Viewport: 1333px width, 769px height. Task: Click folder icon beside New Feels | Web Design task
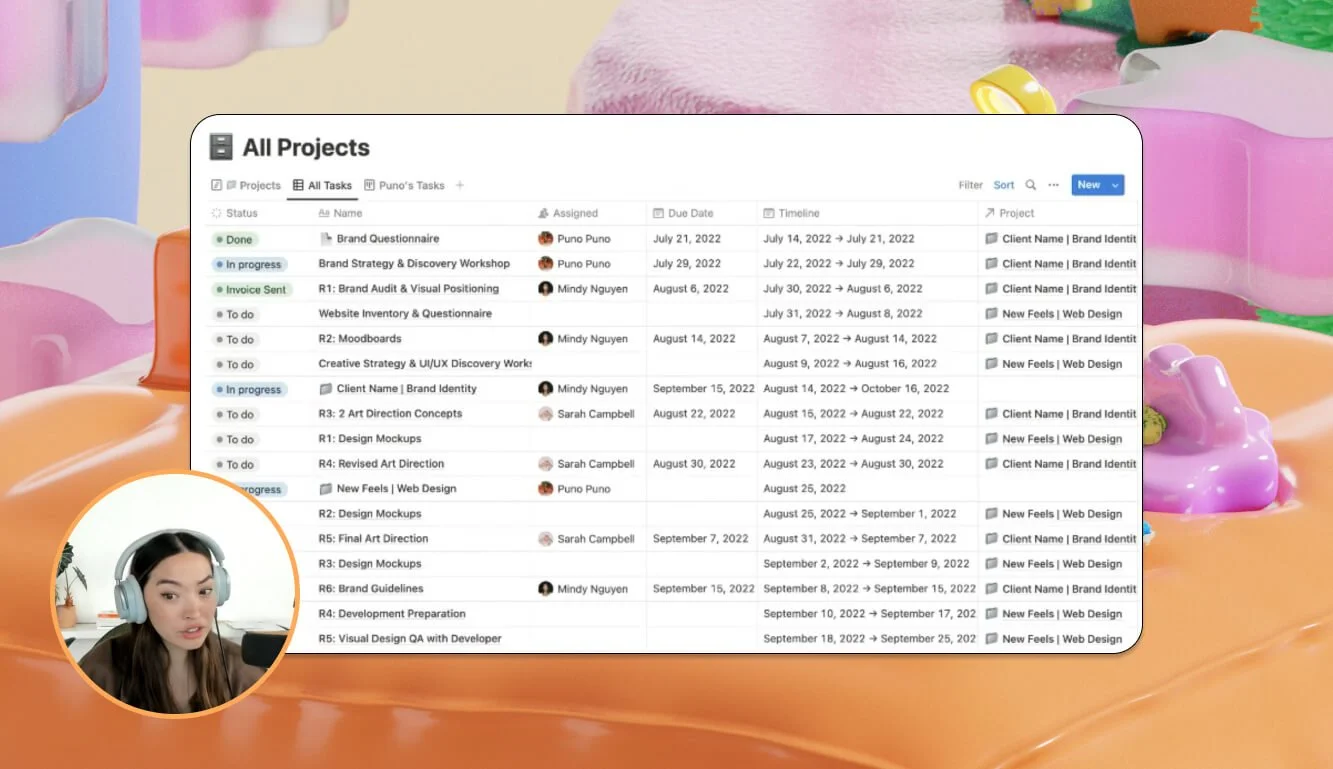point(325,489)
